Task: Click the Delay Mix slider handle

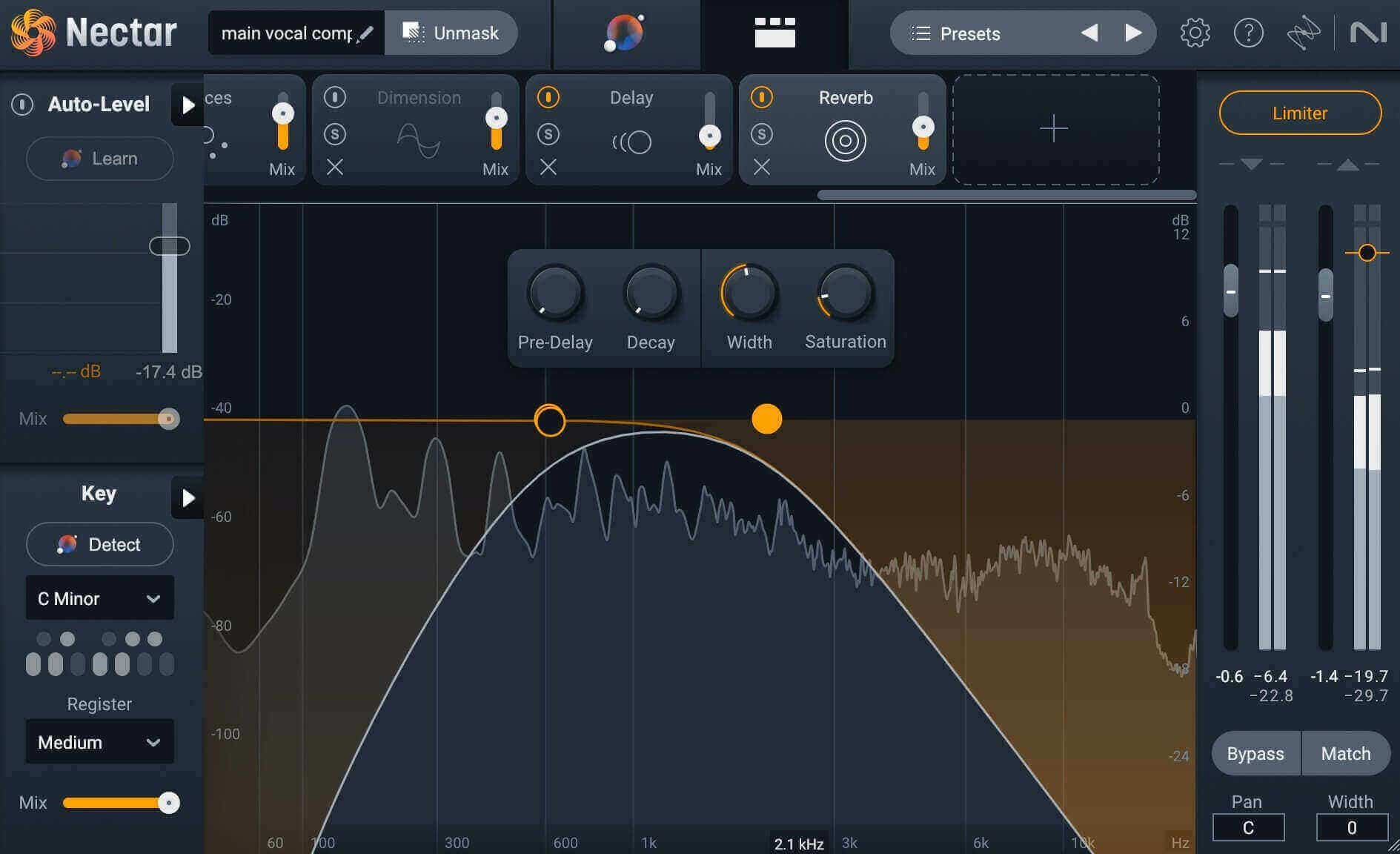Action: point(709,136)
